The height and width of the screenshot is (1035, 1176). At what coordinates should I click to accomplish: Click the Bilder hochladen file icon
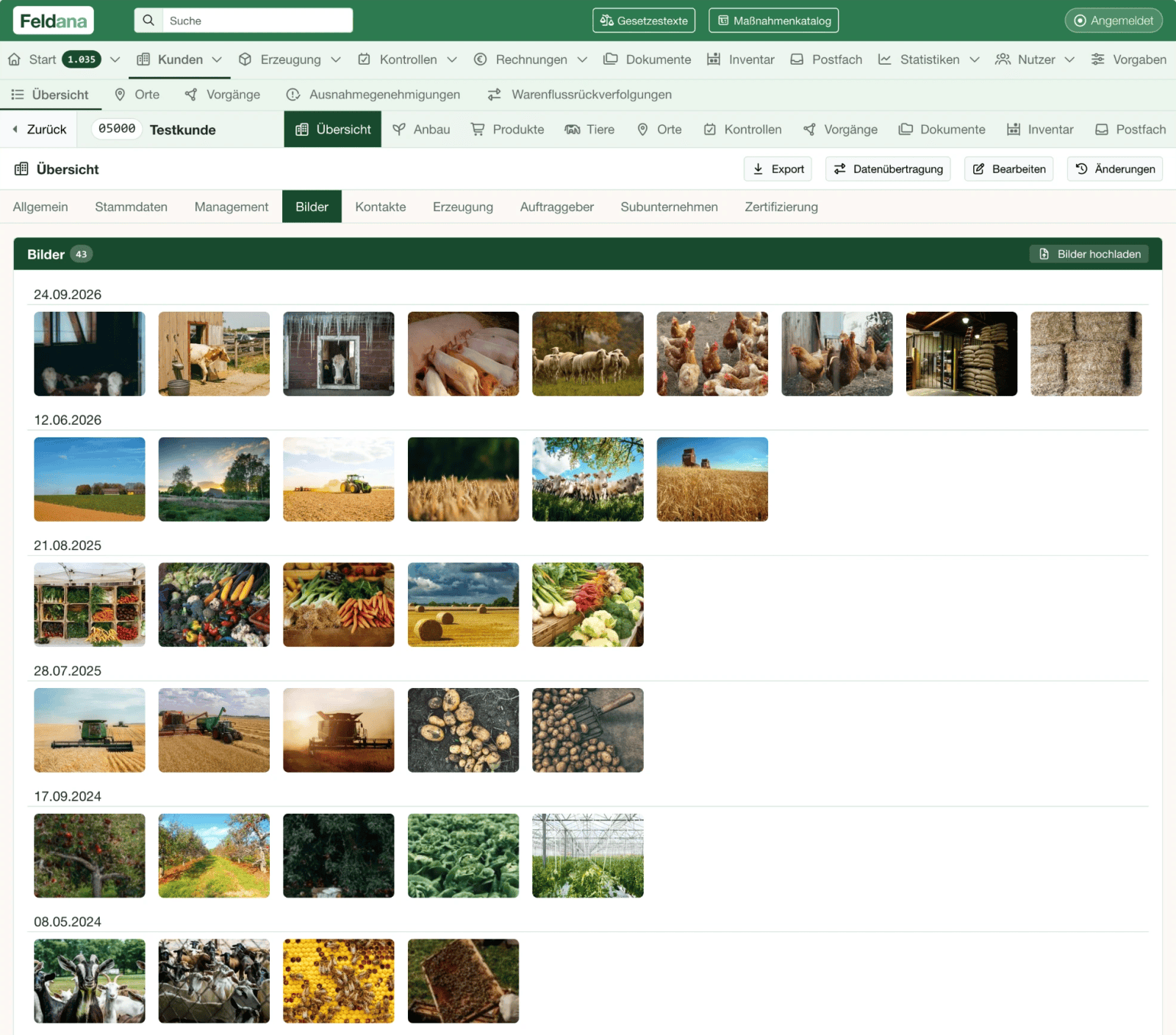pyautogui.click(x=1044, y=254)
